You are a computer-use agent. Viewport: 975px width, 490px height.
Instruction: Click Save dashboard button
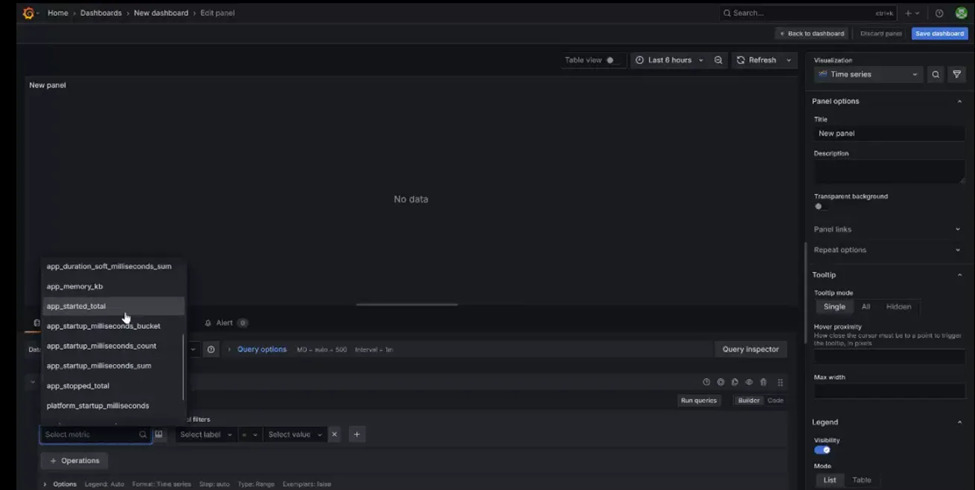click(940, 34)
